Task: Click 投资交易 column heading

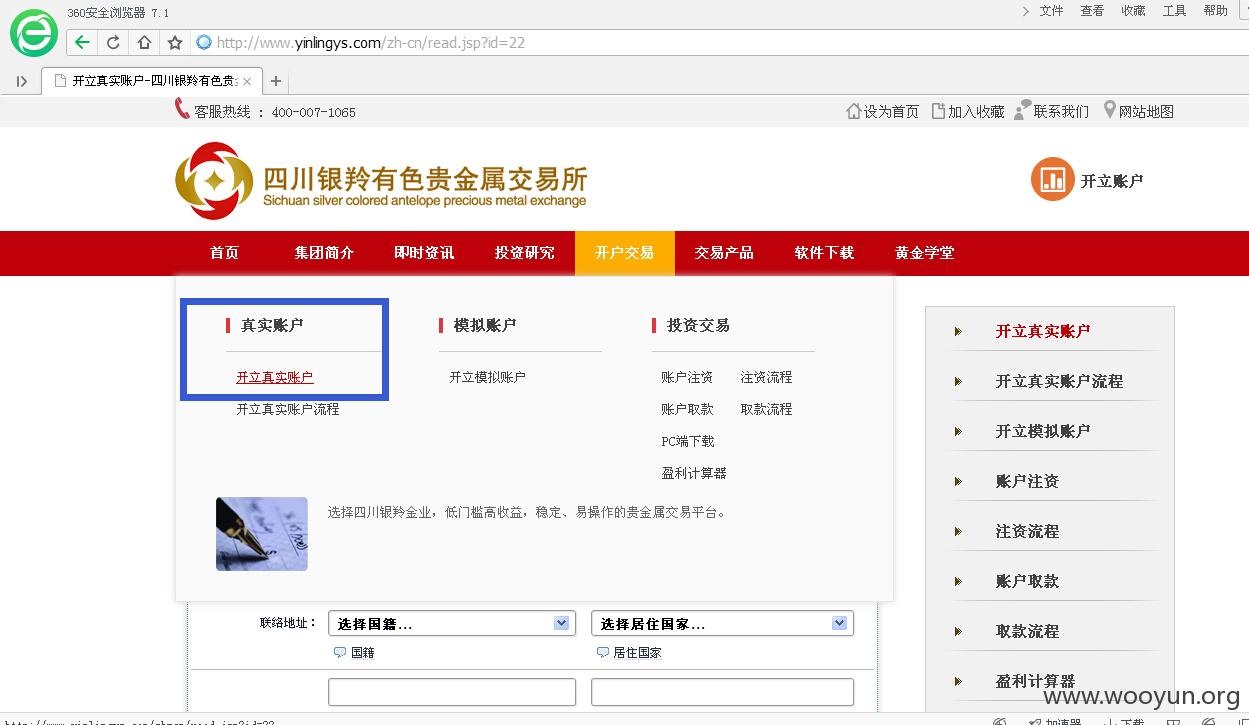Action: coord(698,325)
